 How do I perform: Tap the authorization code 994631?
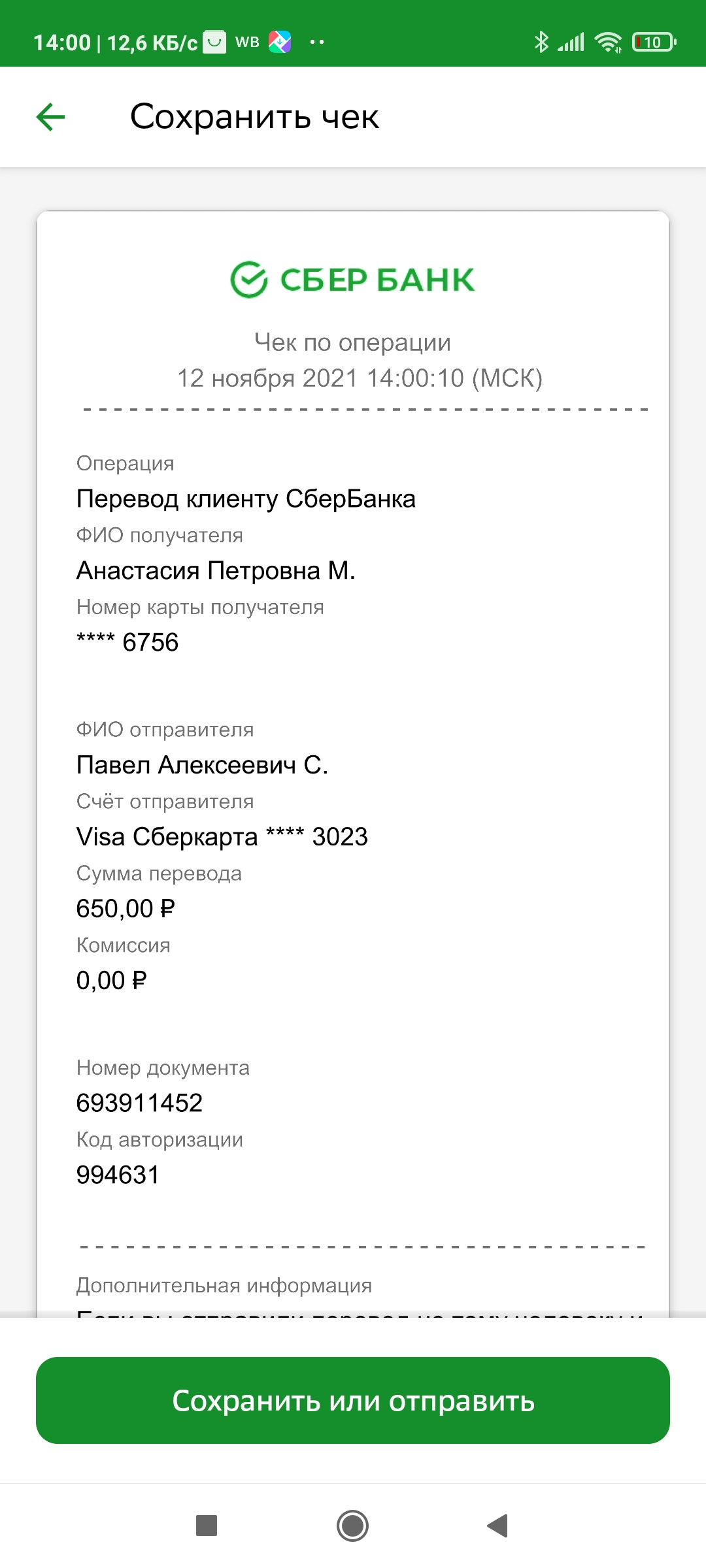coord(118,1175)
